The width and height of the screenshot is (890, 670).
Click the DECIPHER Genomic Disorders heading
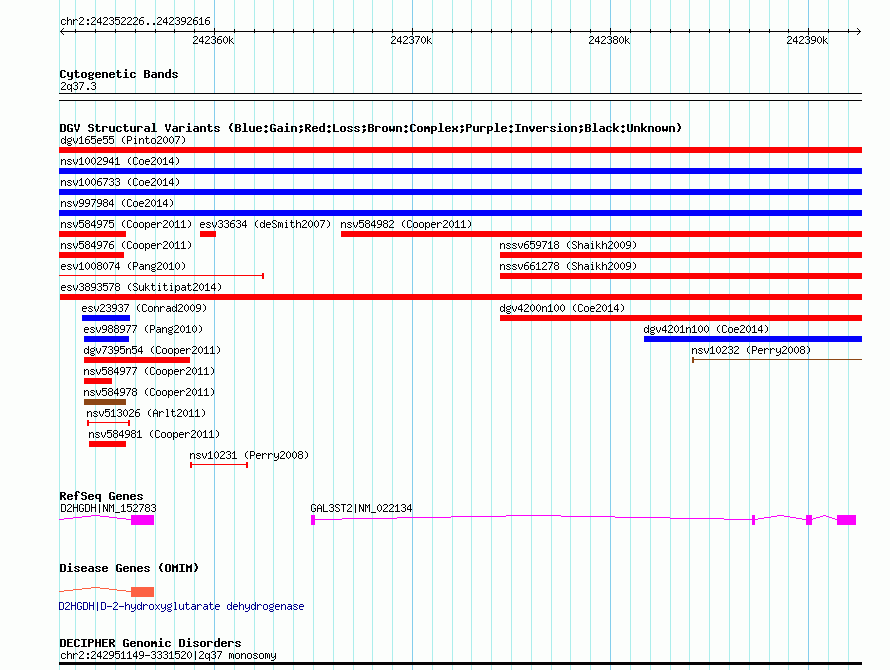[150, 643]
